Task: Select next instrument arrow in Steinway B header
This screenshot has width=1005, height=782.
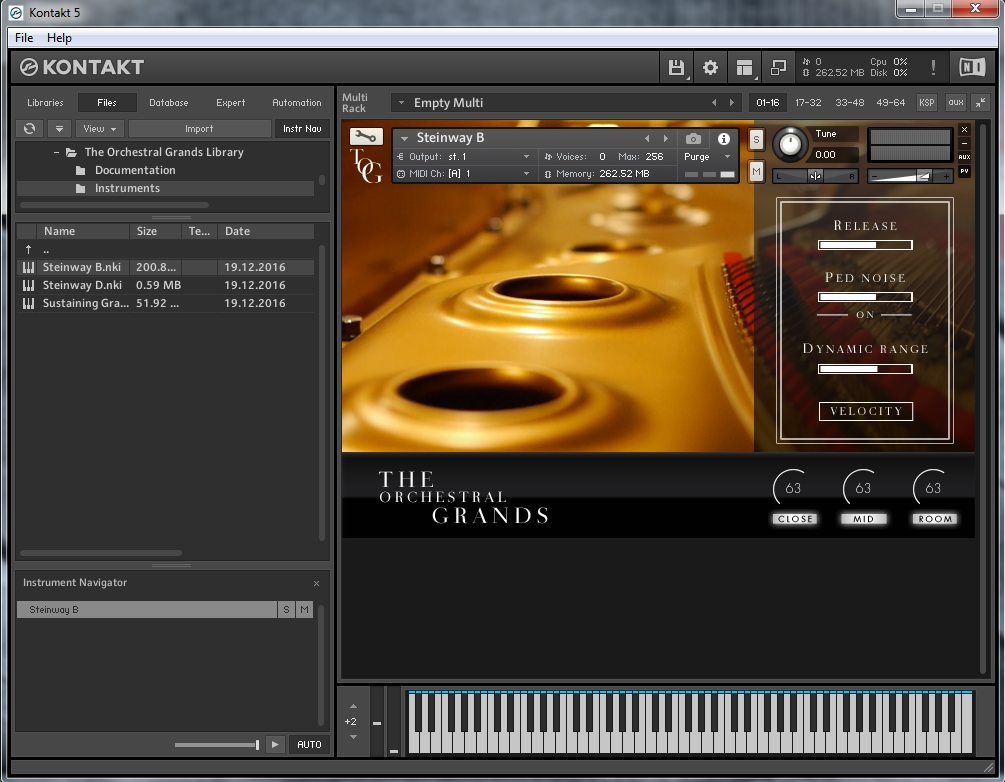Action: [x=666, y=138]
